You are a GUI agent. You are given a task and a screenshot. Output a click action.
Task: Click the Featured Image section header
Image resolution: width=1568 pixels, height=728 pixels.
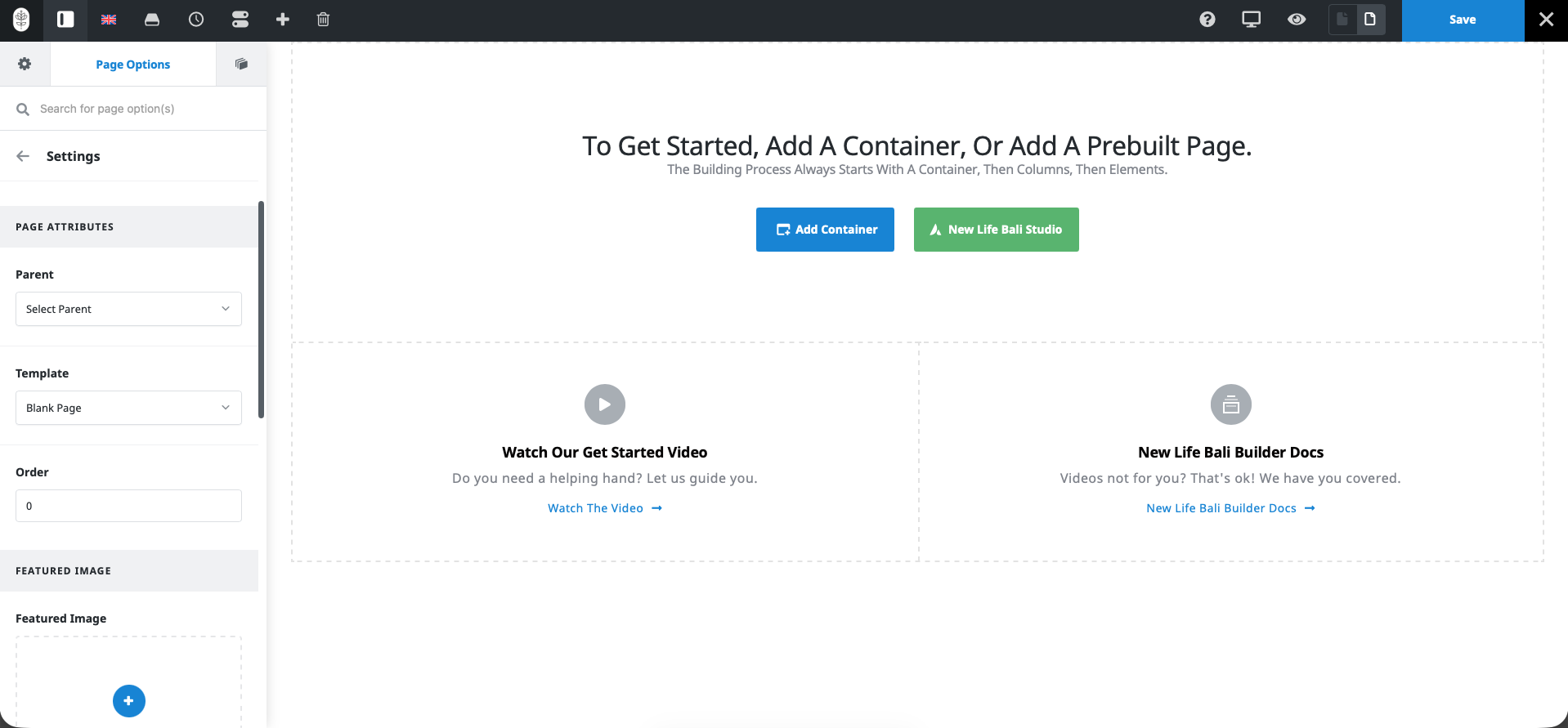129,571
